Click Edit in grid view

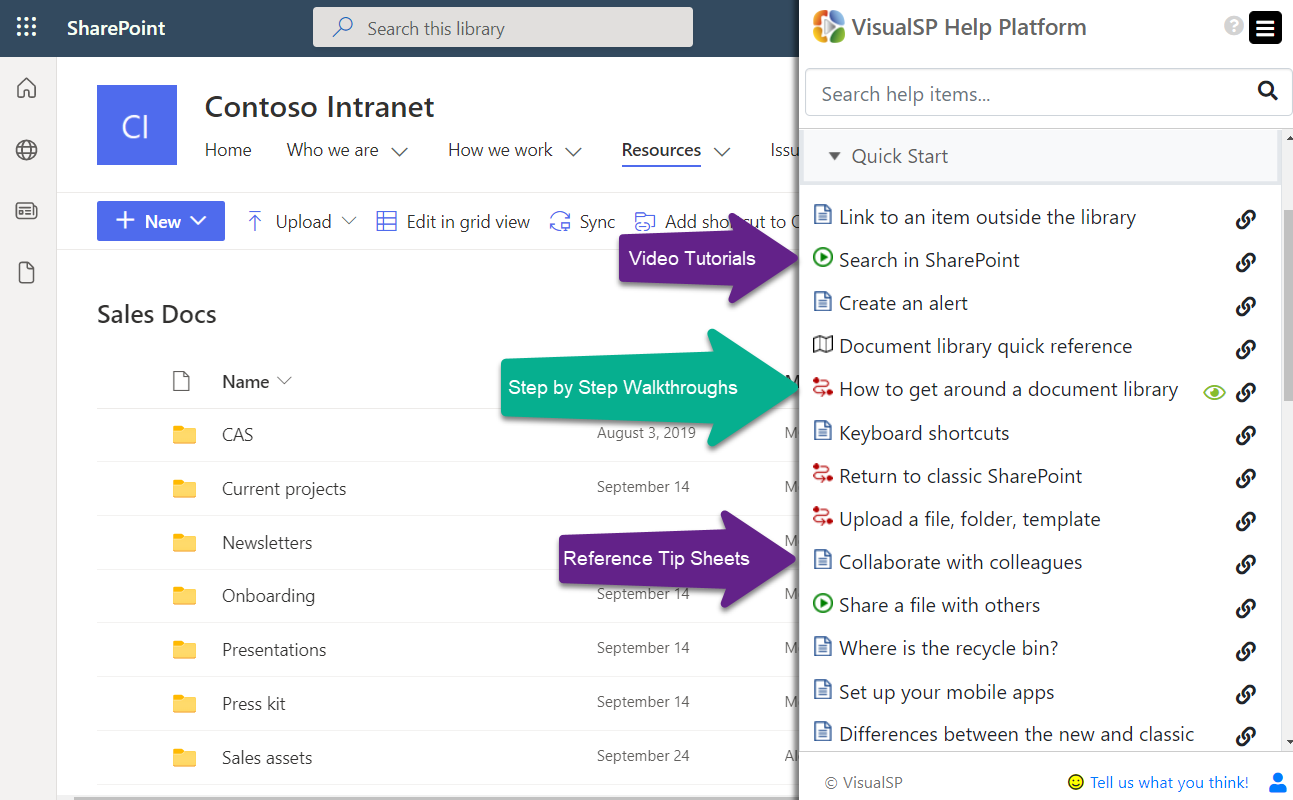click(453, 222)
